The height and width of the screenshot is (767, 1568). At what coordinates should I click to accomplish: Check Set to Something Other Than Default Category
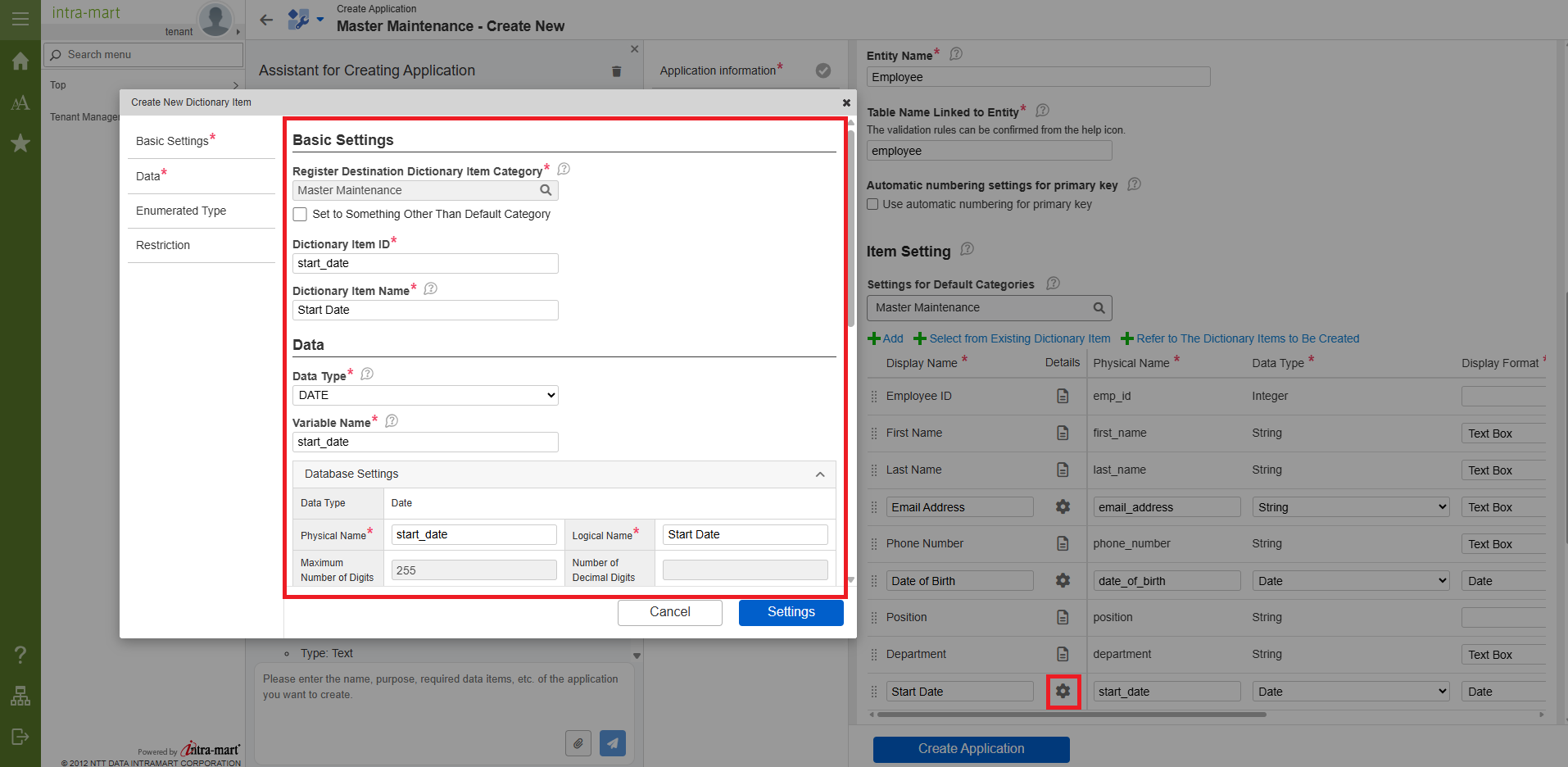pyautogui.click(x=301, y=215)
